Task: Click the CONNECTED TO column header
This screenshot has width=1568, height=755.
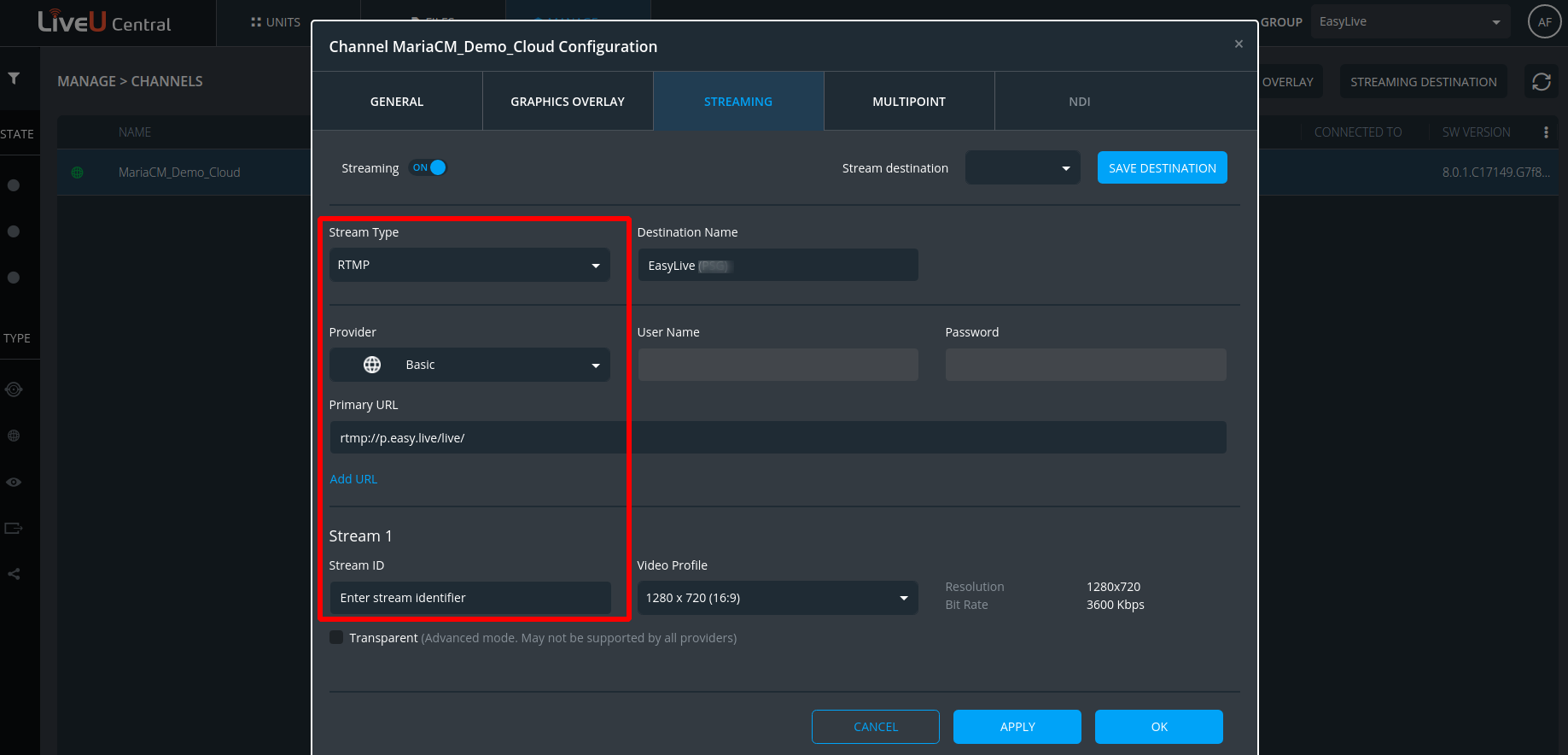Action: [1357, 132]
